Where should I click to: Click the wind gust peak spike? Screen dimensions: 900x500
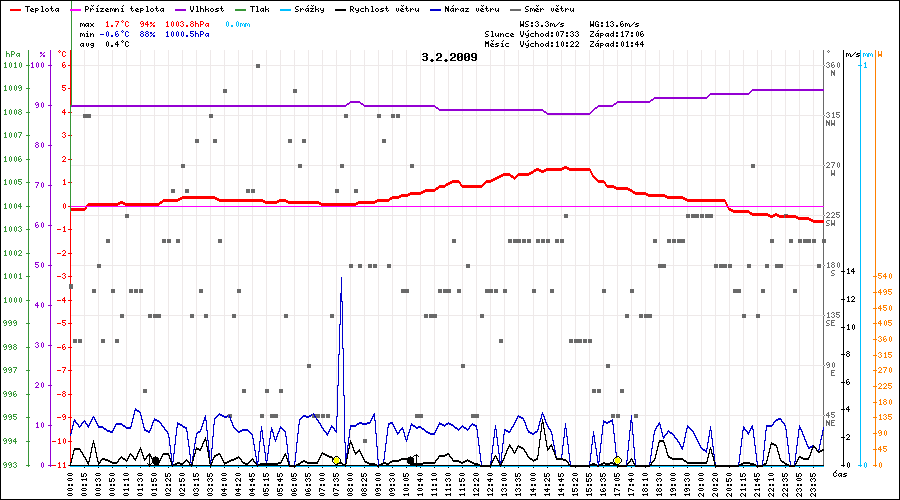[x=342, y=280]
